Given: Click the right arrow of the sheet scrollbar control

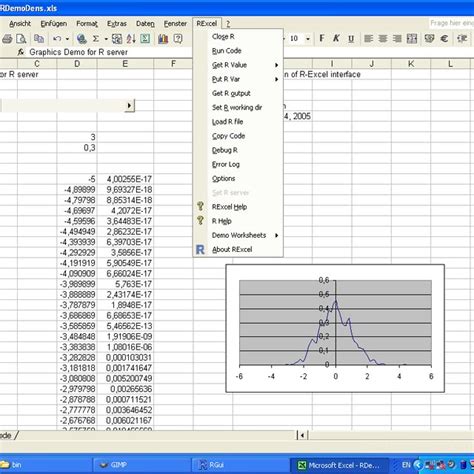Looking at the screenshot, I should coord(129,106).
